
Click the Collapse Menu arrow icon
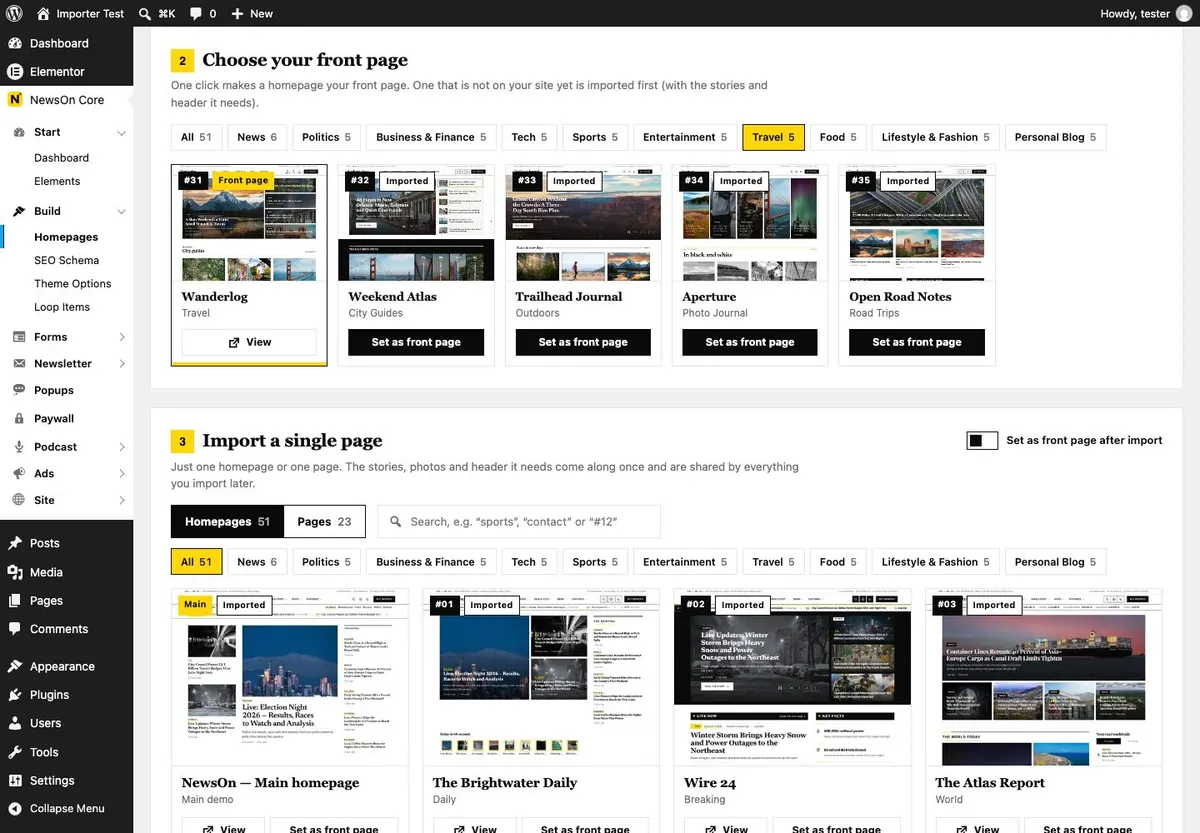[15, 809]
